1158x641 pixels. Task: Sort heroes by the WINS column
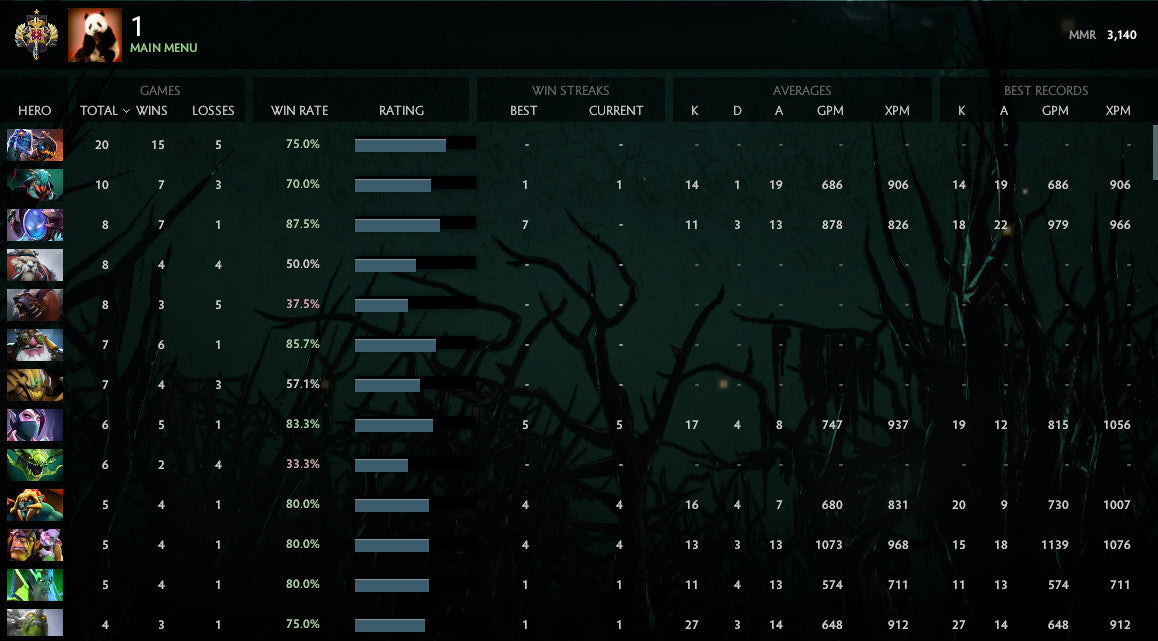coord(152,111)
